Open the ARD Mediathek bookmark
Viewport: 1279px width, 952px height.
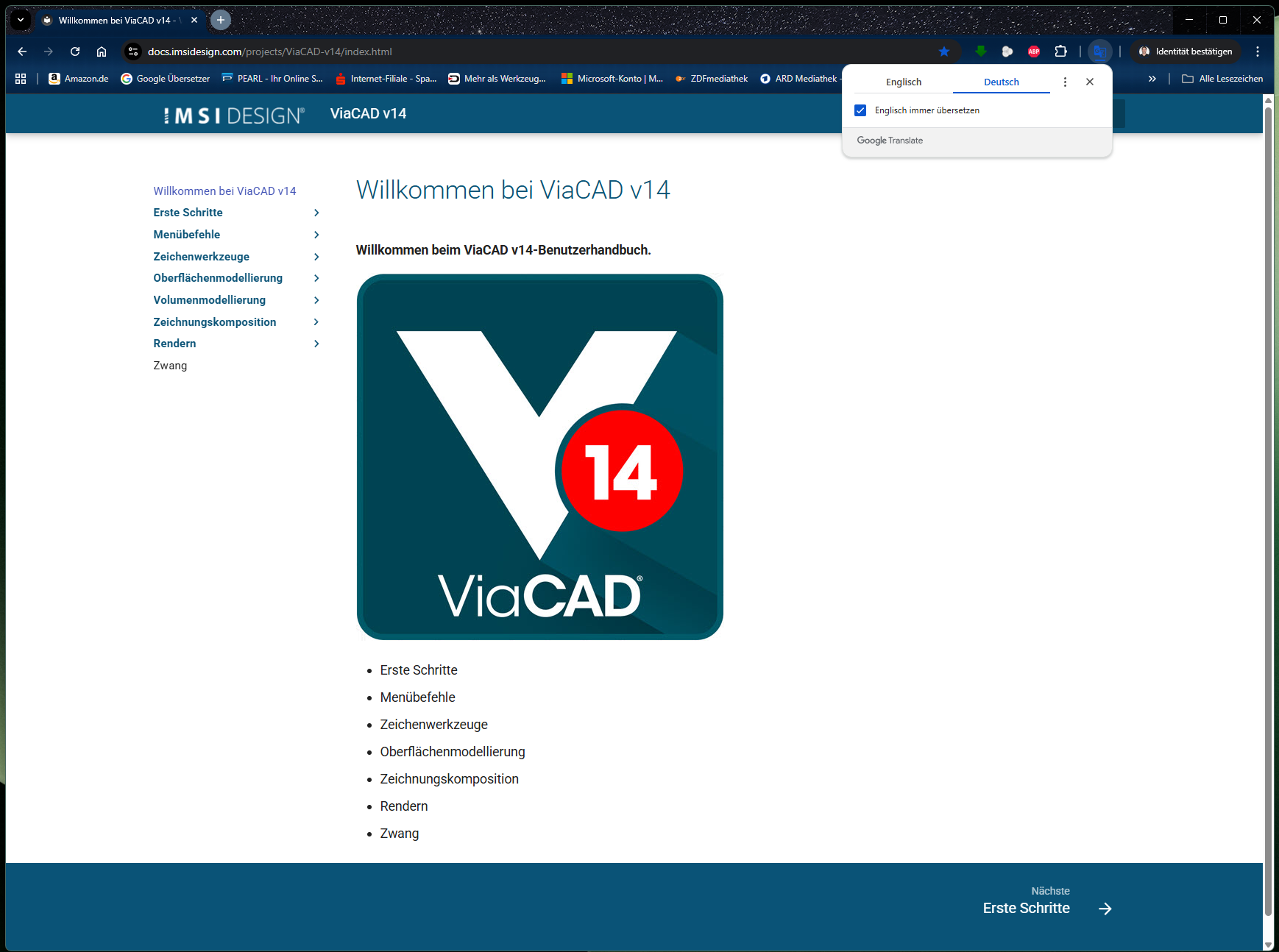point(799,79)
